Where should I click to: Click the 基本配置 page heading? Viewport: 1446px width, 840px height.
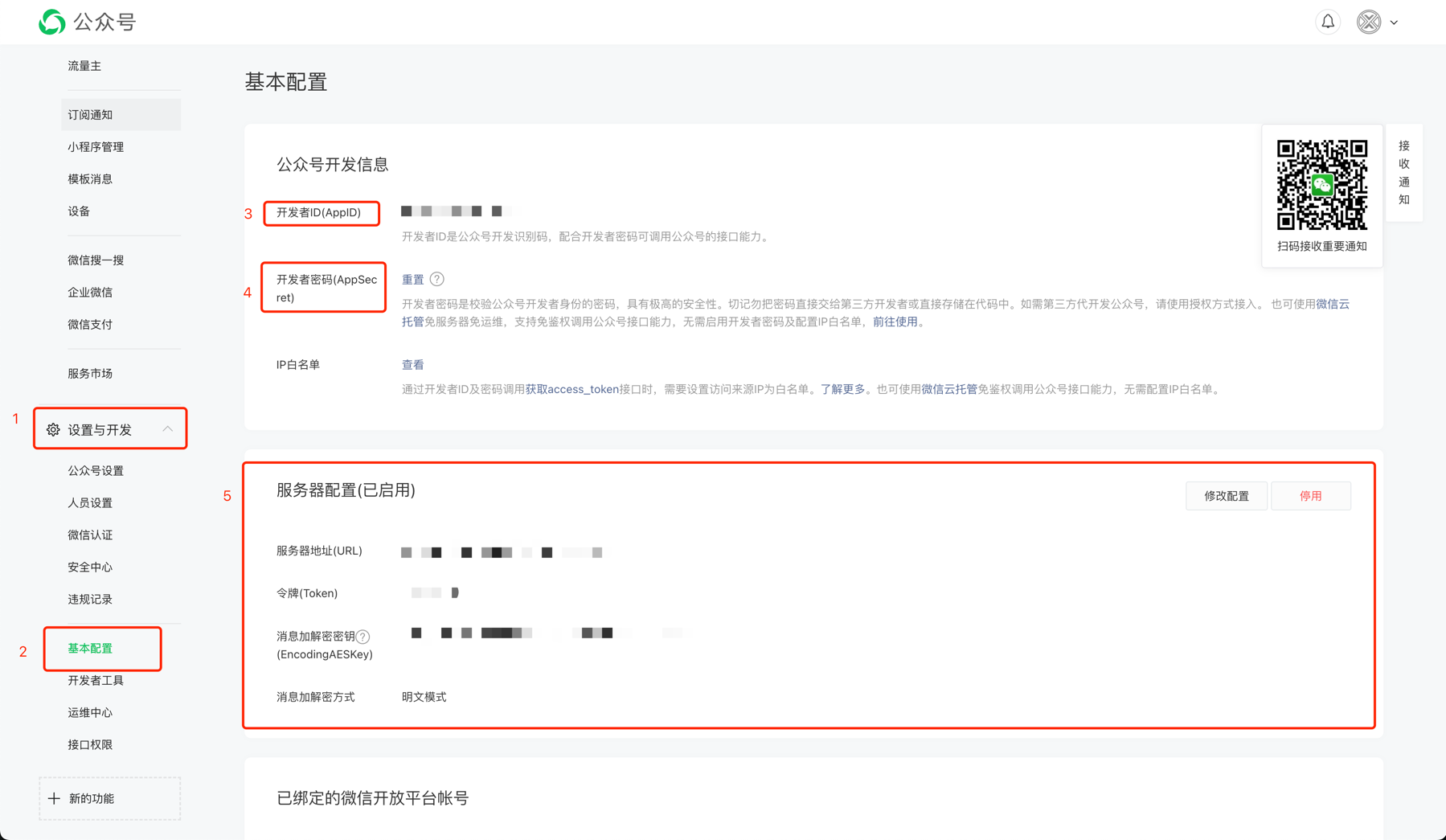point(286,82)
